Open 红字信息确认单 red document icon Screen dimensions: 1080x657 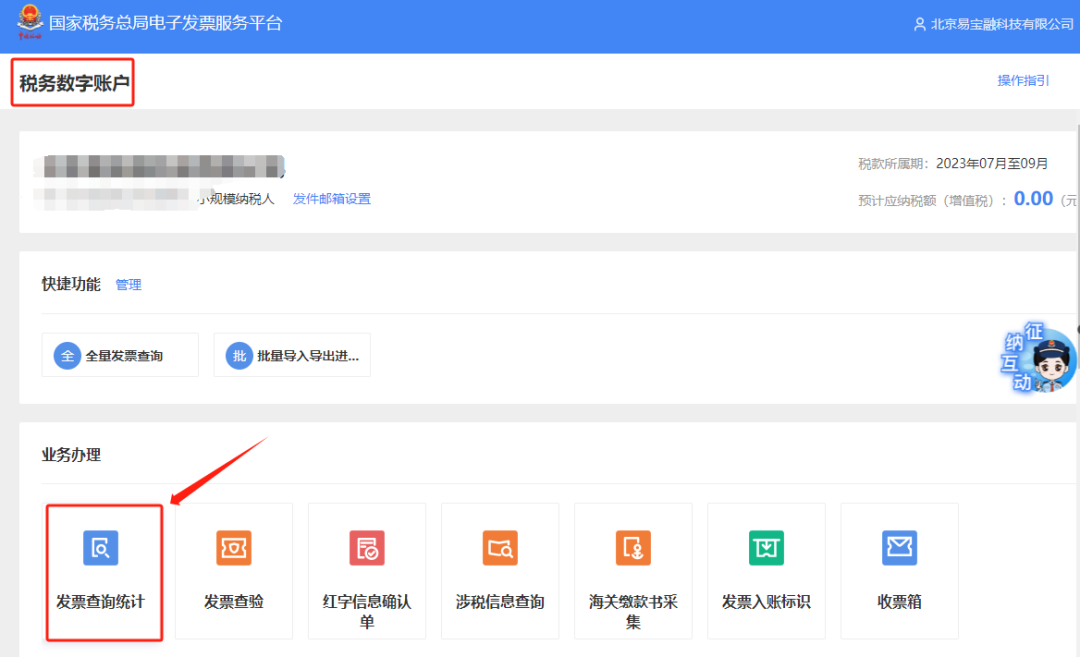(367, 548)
